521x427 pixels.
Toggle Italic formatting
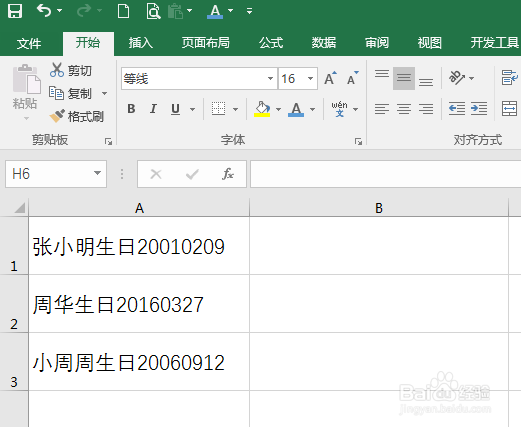pyautogui.click(x=153, y=109)
